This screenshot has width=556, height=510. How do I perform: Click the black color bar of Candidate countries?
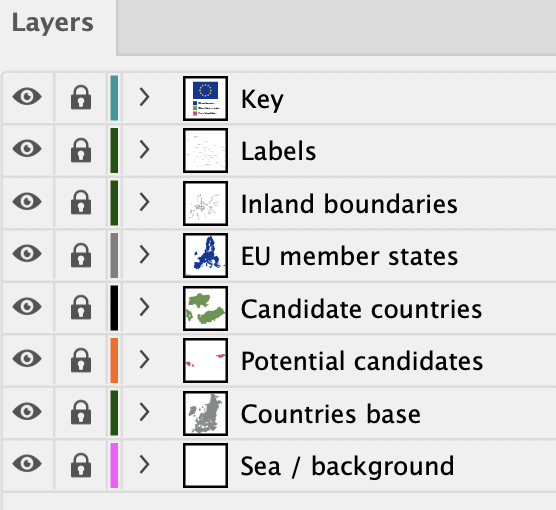point(114,308)
